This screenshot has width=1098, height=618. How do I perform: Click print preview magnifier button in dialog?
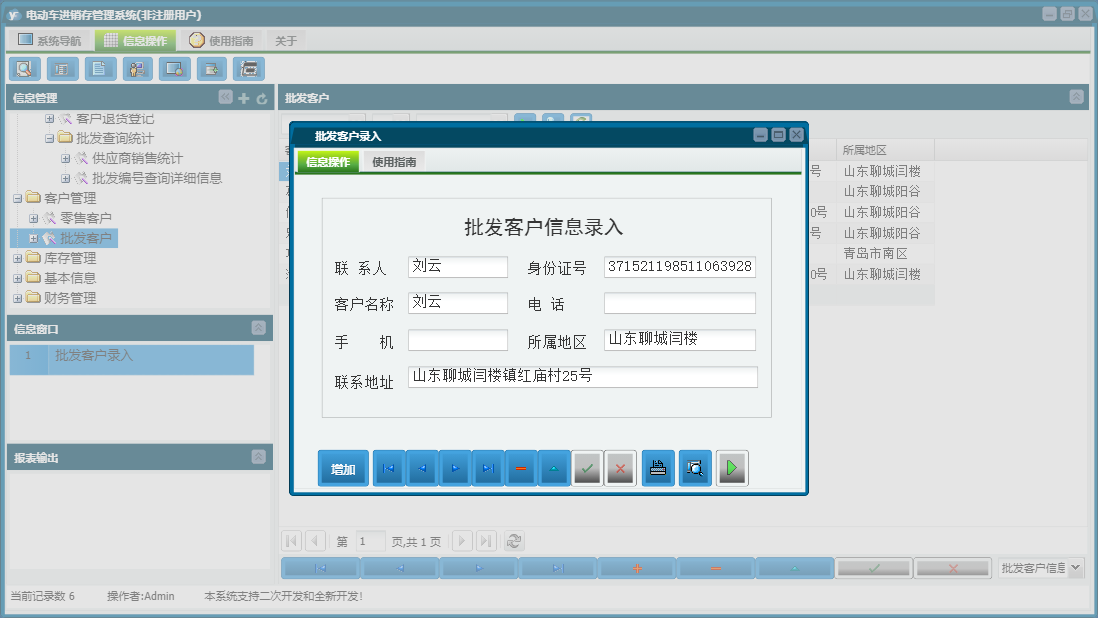click(695, 468)
